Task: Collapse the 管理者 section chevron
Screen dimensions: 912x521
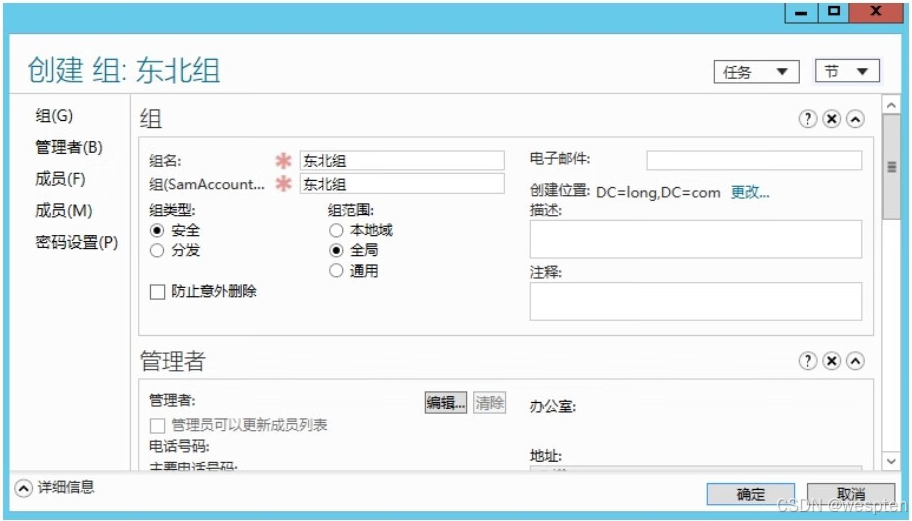Action: (855, 361)
